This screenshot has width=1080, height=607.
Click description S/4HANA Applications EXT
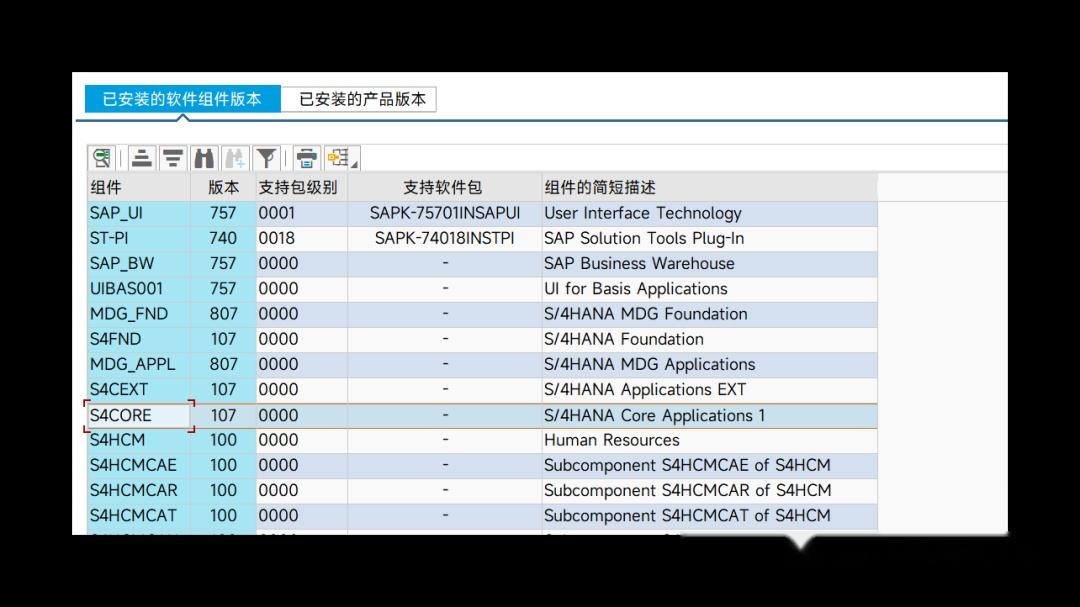[x=709, y=389]
